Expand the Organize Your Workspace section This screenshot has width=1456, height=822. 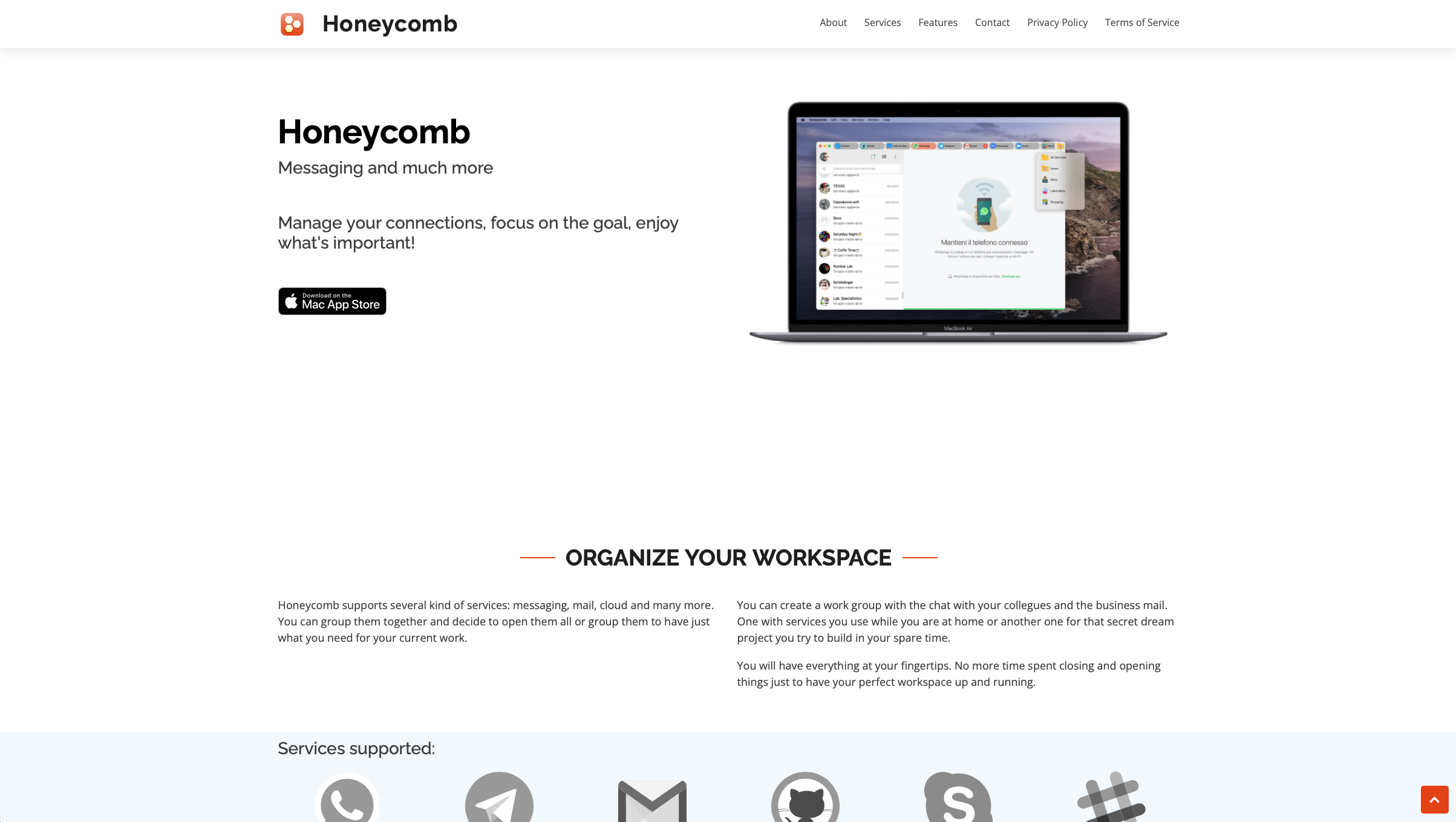(727, 558)
